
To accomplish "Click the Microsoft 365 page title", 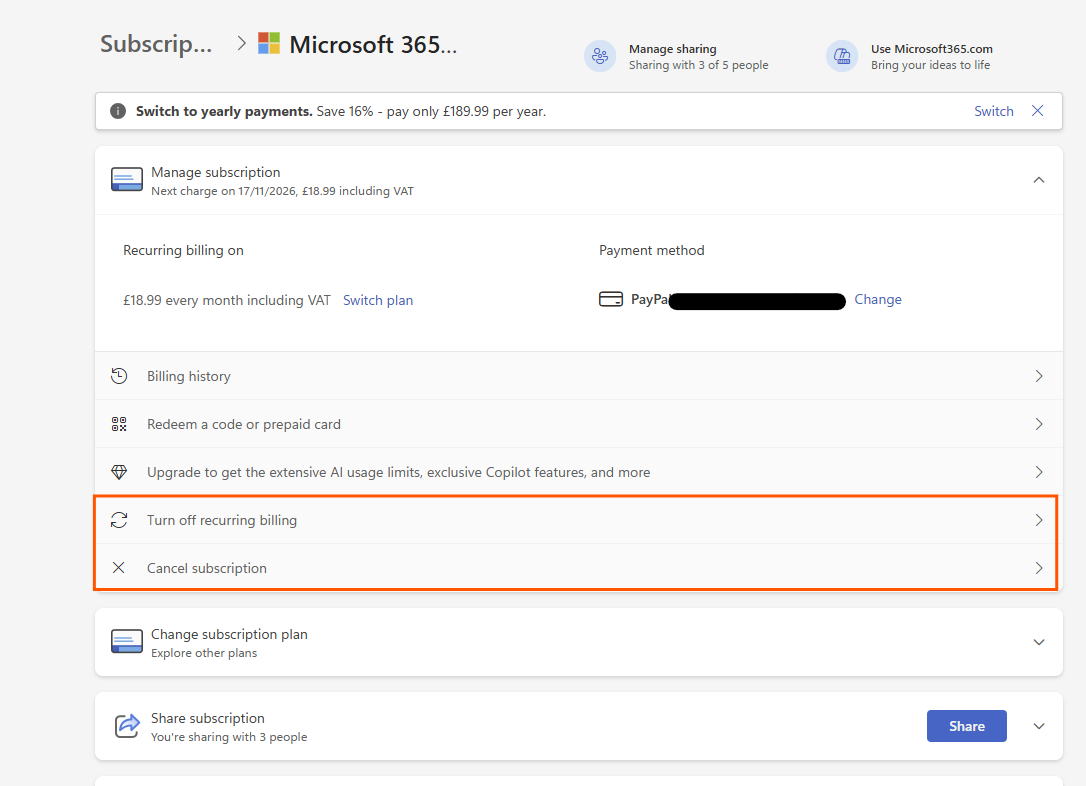I will point(373,44).
